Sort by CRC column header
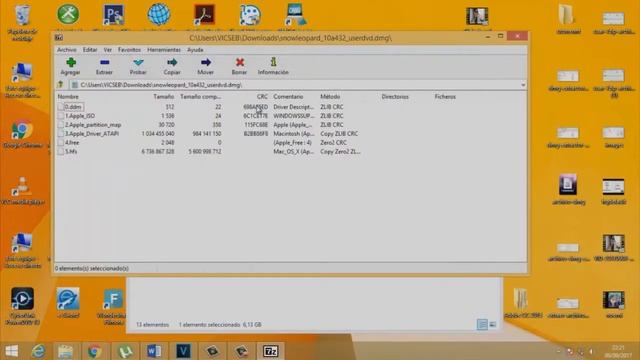The width and height of the screenshot is (640, 360). (262, 97)
